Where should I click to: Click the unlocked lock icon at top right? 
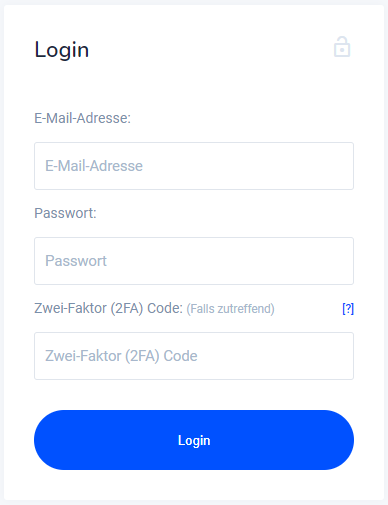click(342, 47)
